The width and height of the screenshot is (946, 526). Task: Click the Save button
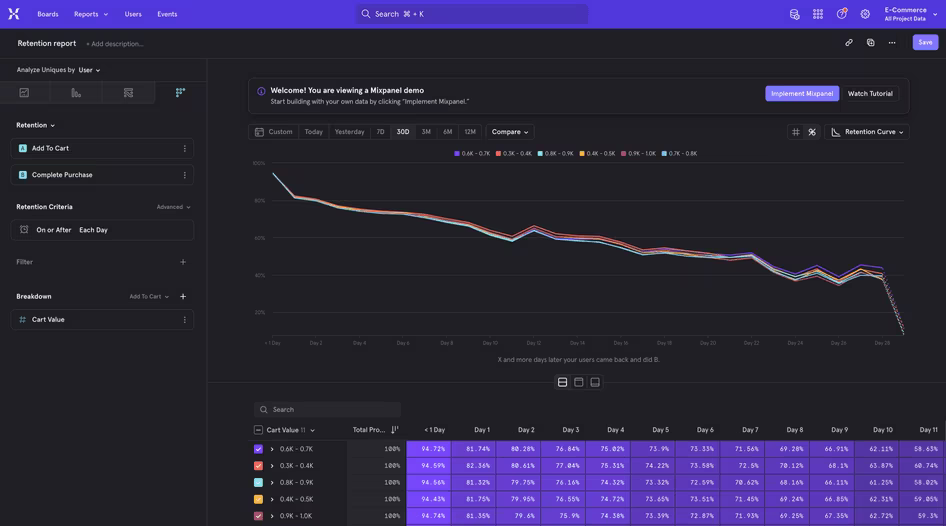pos(925,42)
